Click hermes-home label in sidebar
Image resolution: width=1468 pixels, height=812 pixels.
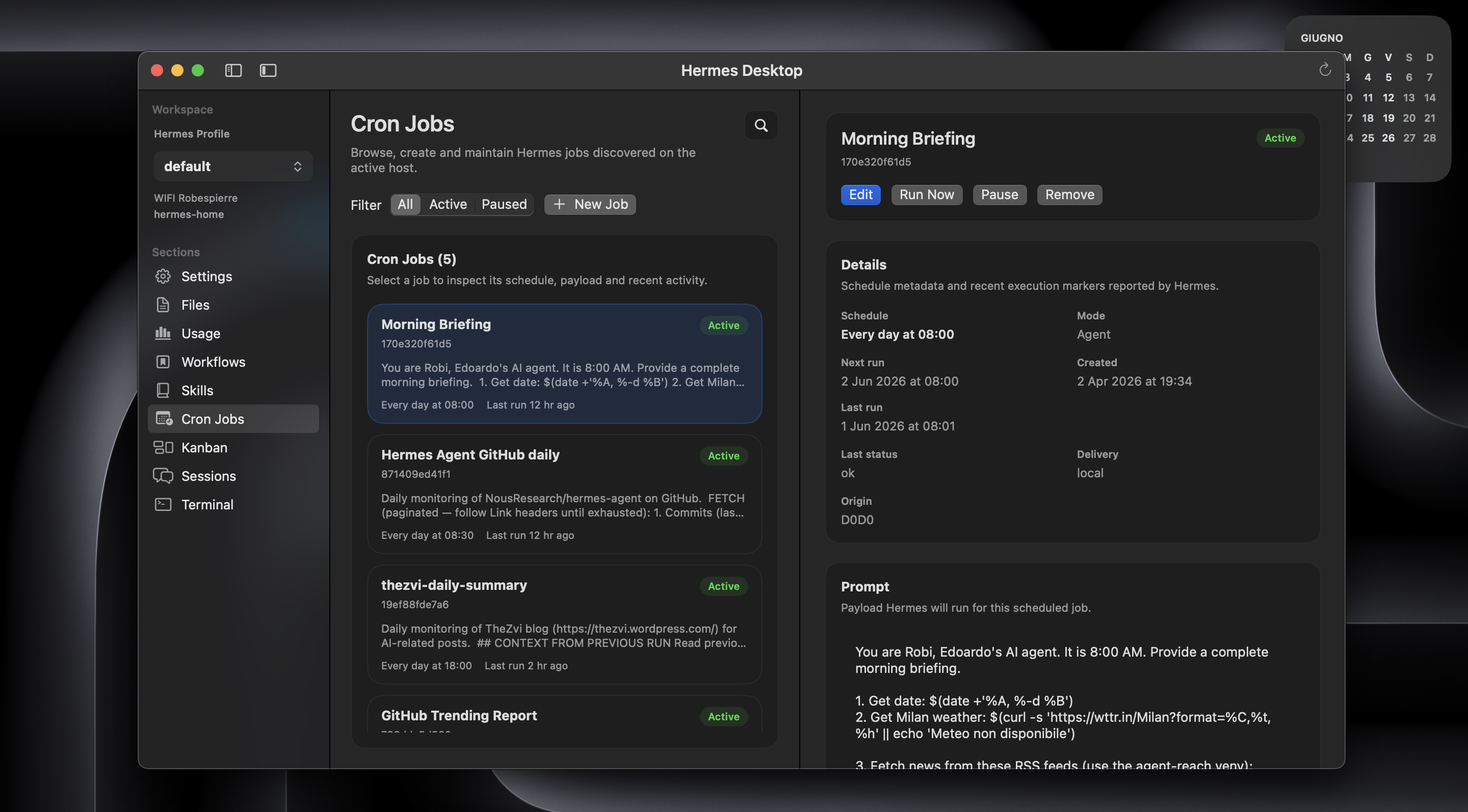pos(189,214)
